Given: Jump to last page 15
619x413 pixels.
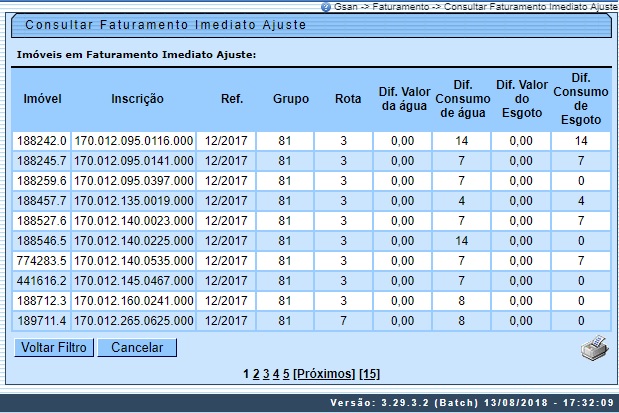Looking at the screenshot, I should tap(369, 374).
